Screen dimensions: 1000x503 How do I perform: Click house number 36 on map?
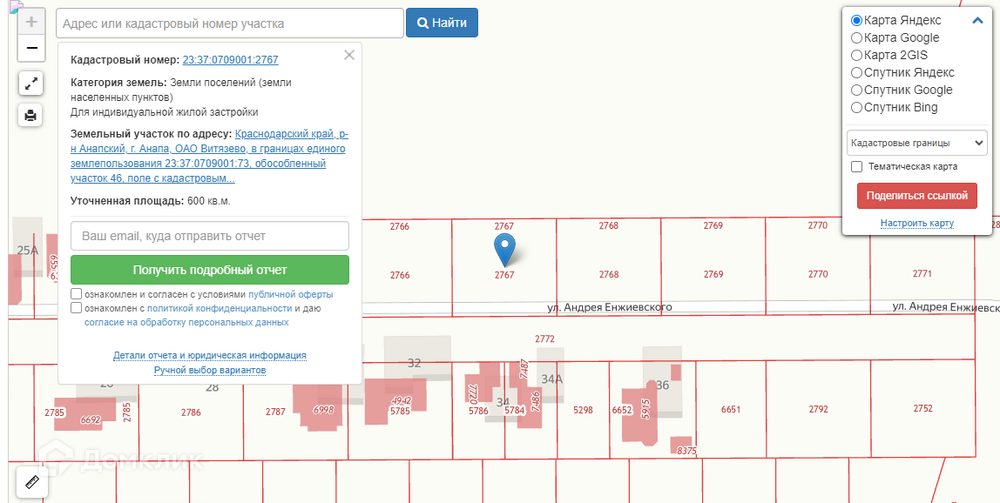pyautogui.click(x=662, y=385)
